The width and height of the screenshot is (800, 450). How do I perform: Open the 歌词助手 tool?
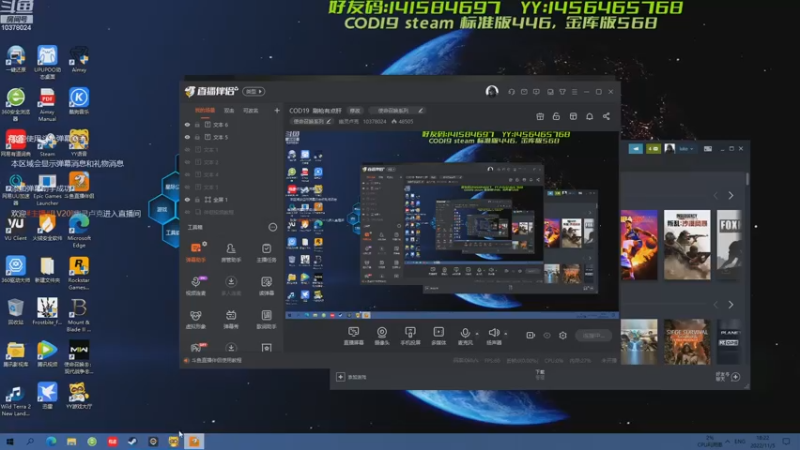(266, 319)
